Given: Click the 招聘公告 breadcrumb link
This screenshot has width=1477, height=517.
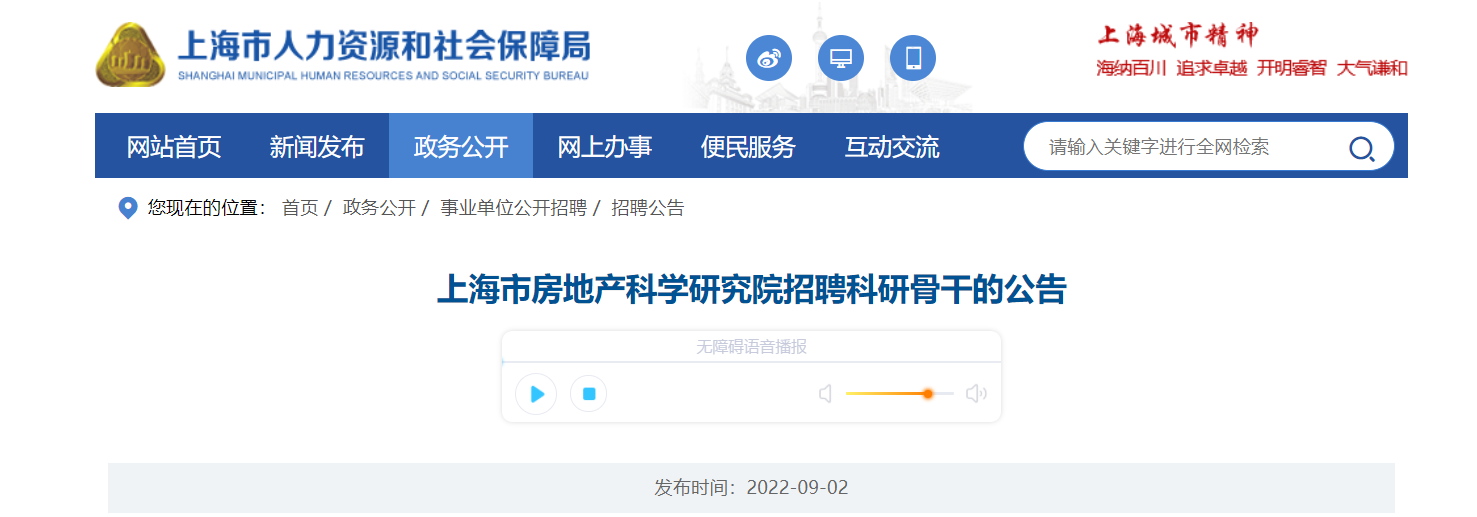Looking at the screenshot, I should [x=648, y=208].
